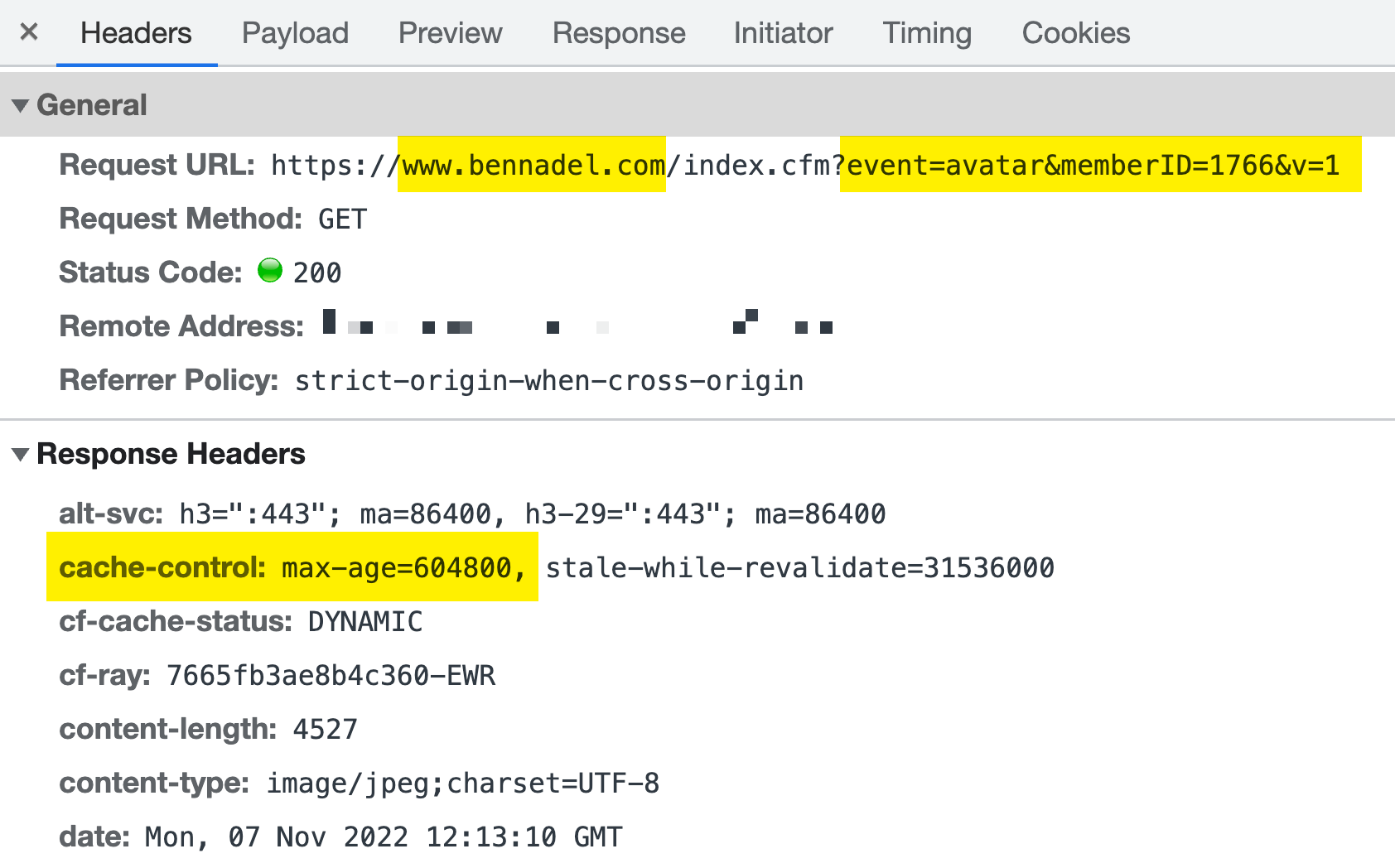Click the General section heading

92,105
